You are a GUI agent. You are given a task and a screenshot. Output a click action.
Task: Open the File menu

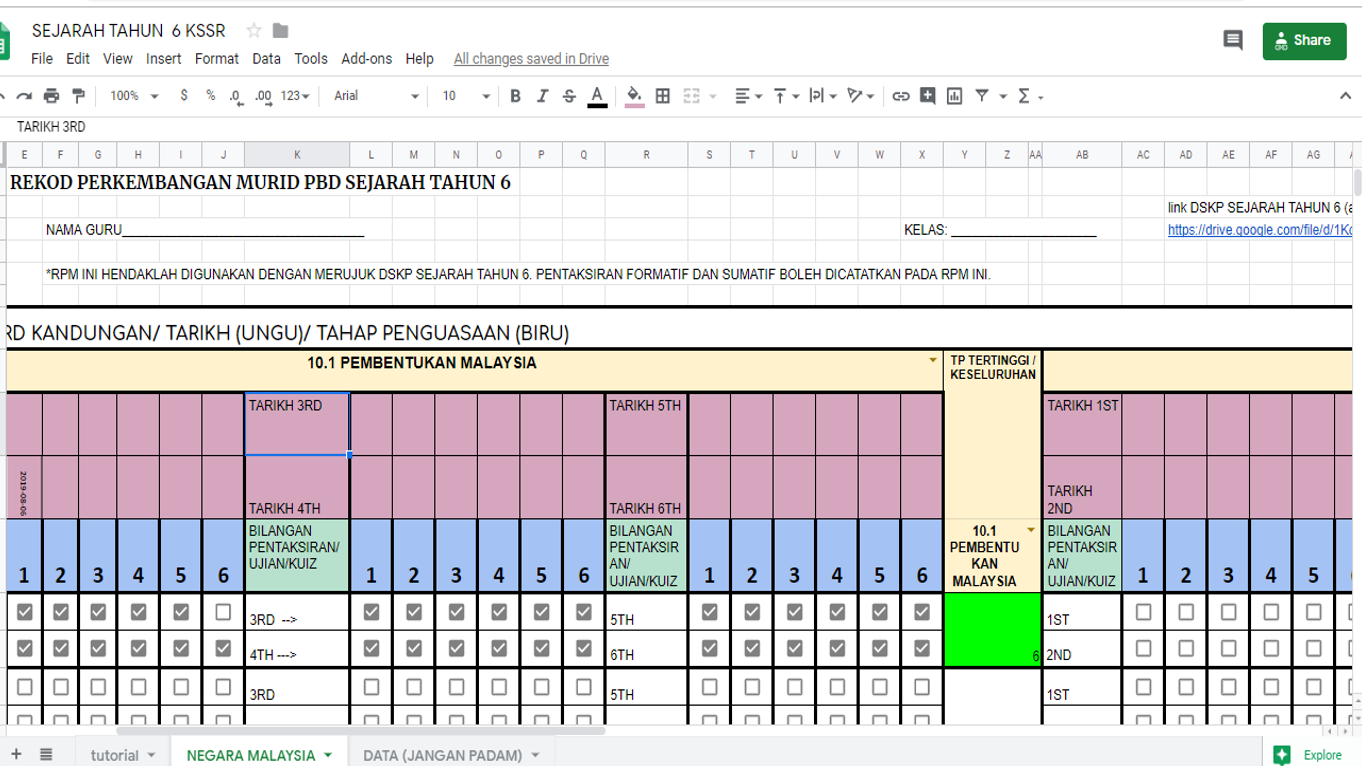(x=42, y=59)
